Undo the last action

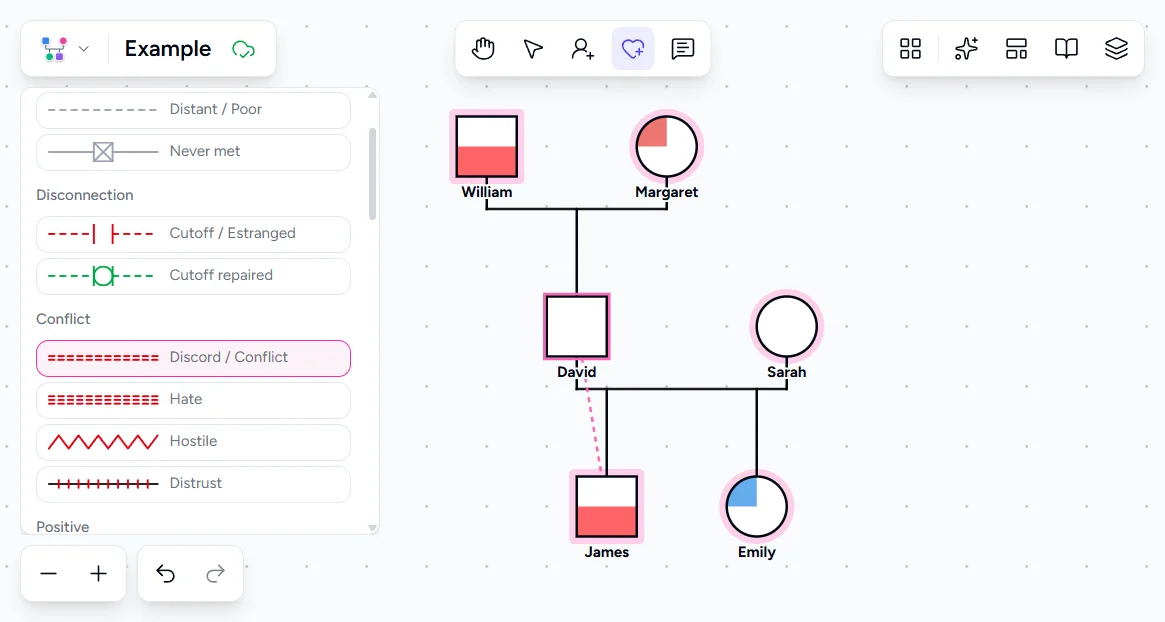[166, 574]
